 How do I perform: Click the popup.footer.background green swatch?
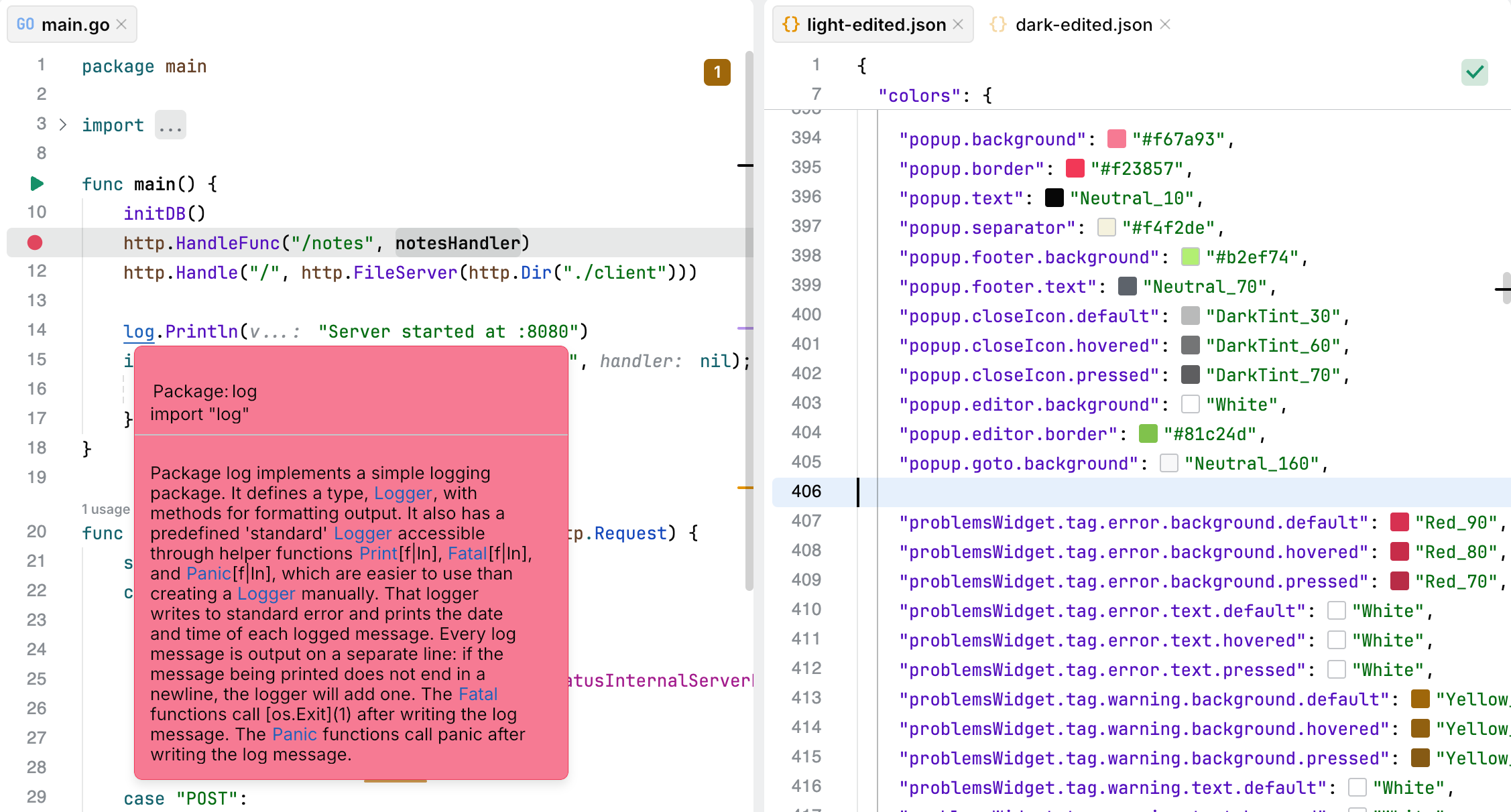coord(1190,257)
